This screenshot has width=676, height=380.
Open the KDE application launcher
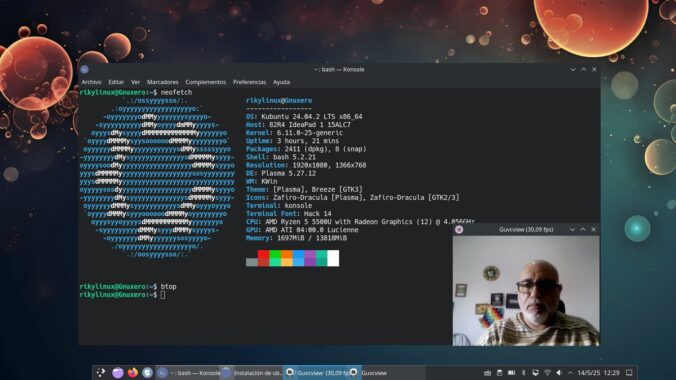(101, 373)
